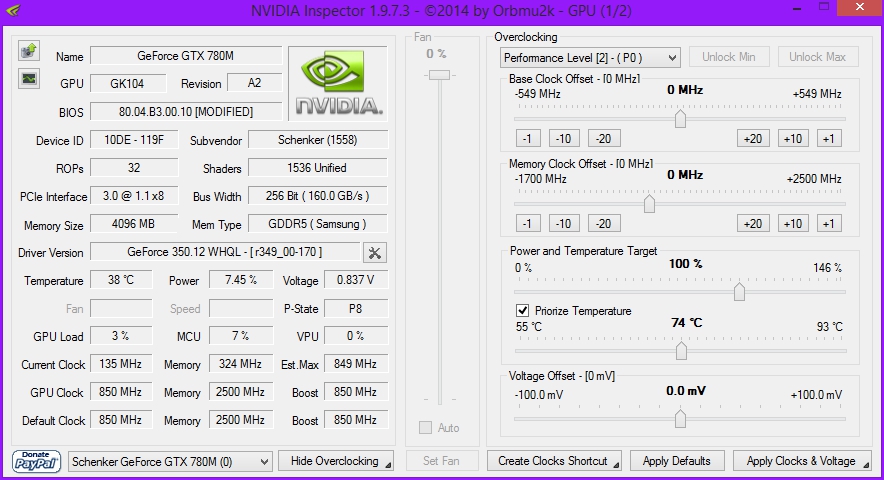Image resolution: width=884 pixels, height=480 pixels.
Task: Click the Temperature value 38 °C
Action: (x=121, y=280)
